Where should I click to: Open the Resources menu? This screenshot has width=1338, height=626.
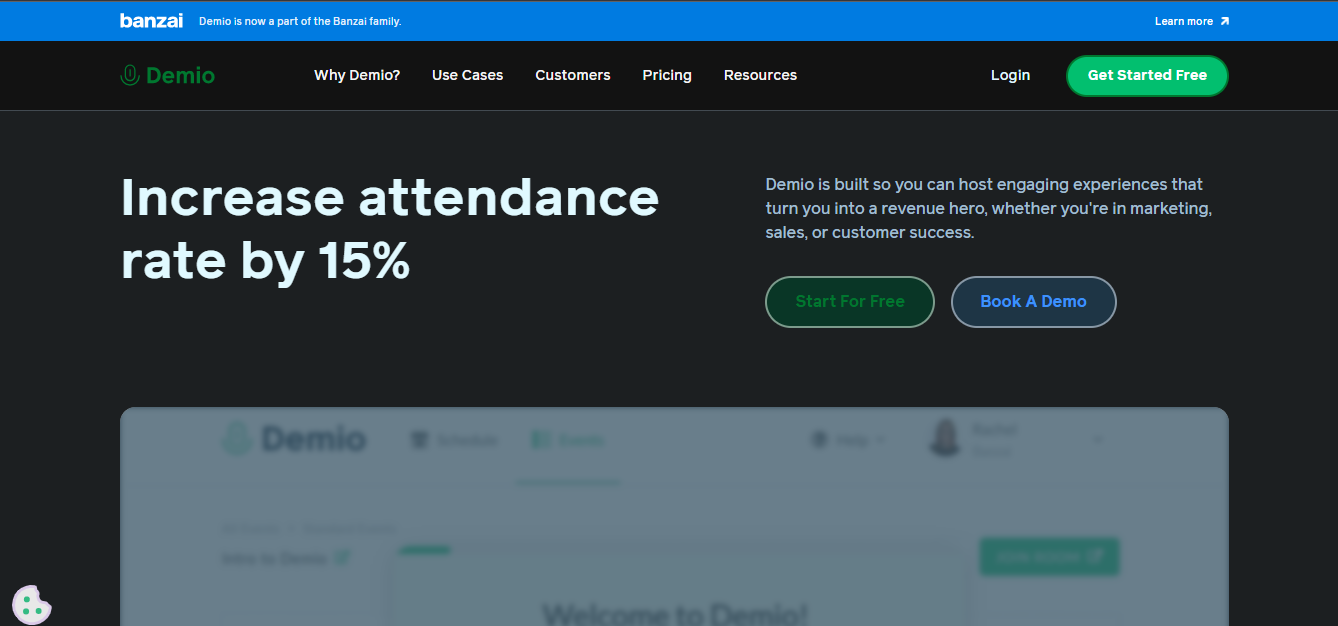pyautogui.click(x=760, y=75)
